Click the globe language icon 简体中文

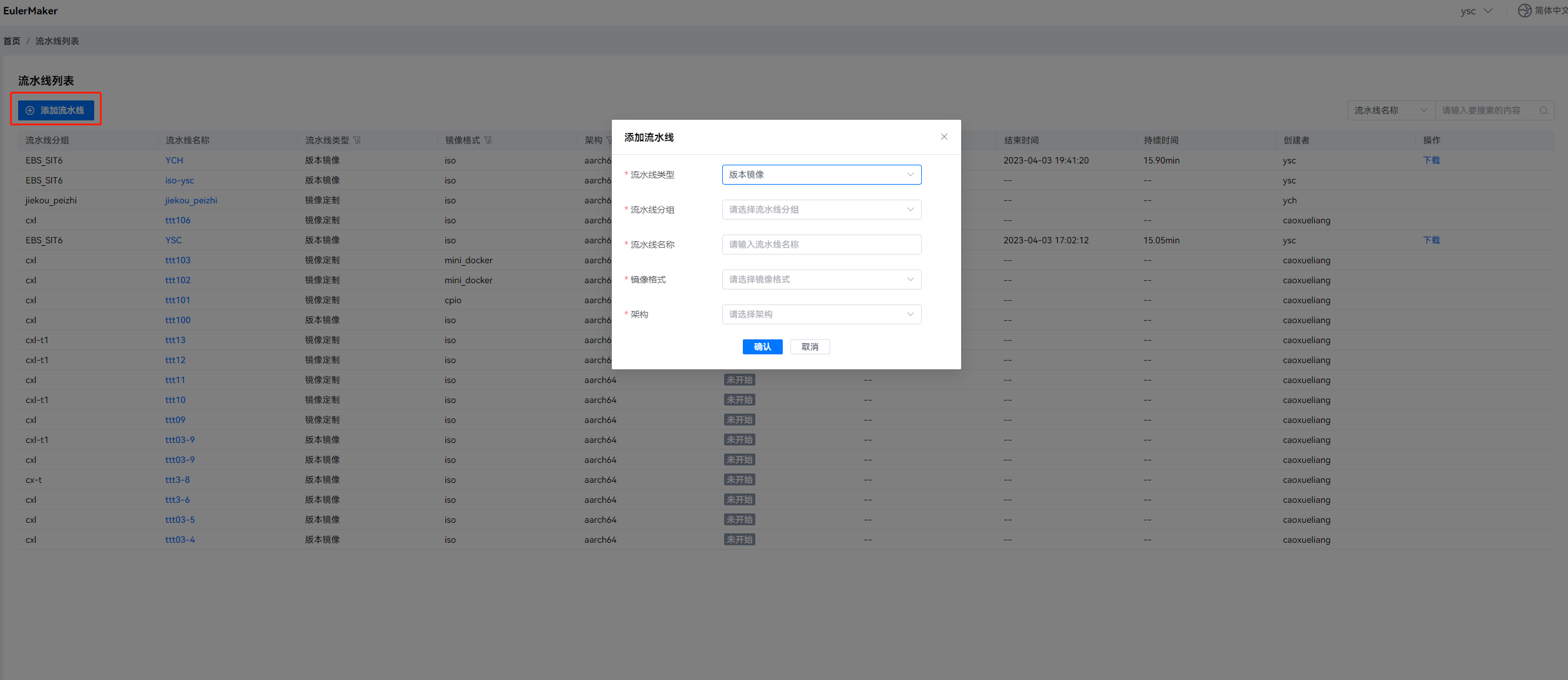(x=1524, y=11)
